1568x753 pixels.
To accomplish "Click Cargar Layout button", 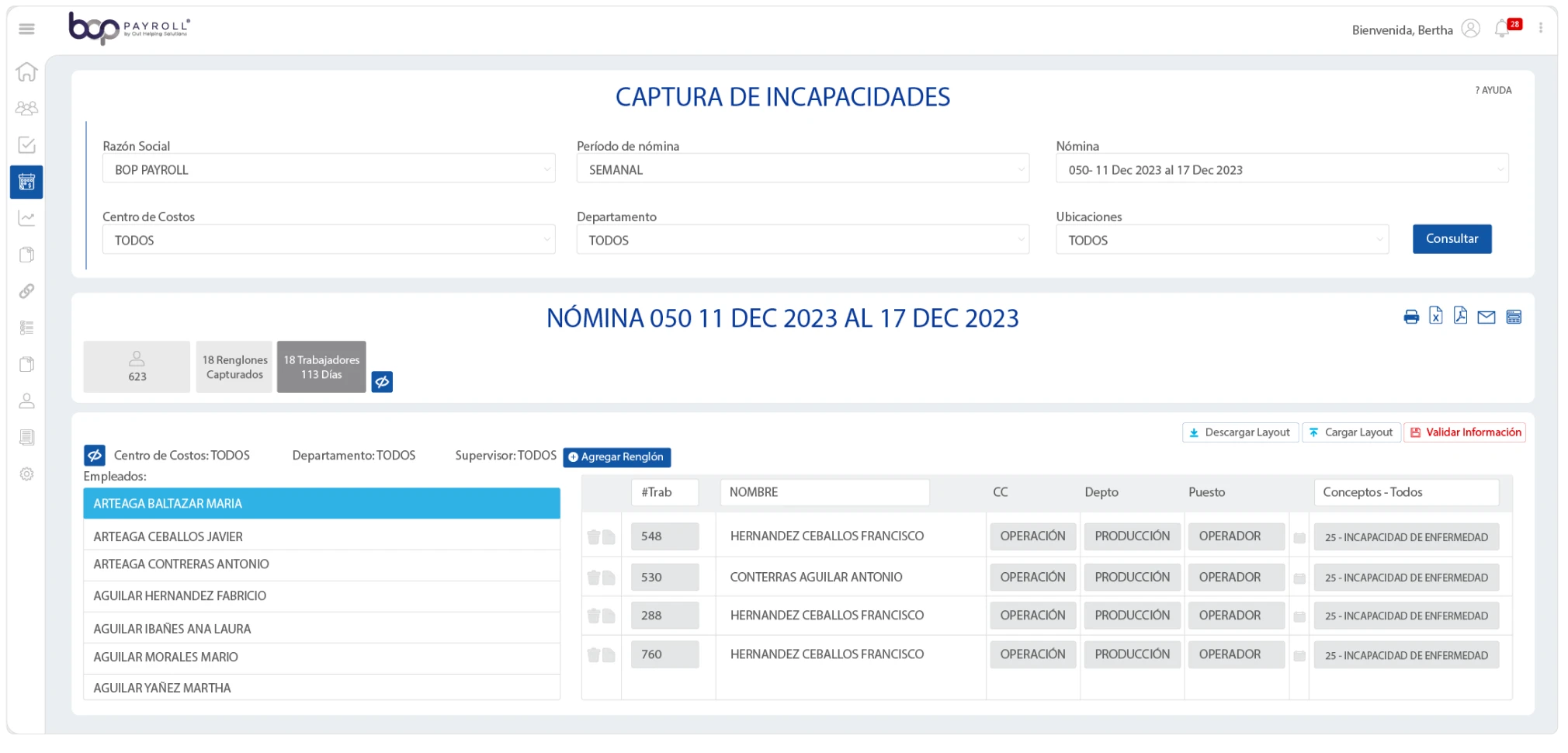I will tap(1351, 432).
